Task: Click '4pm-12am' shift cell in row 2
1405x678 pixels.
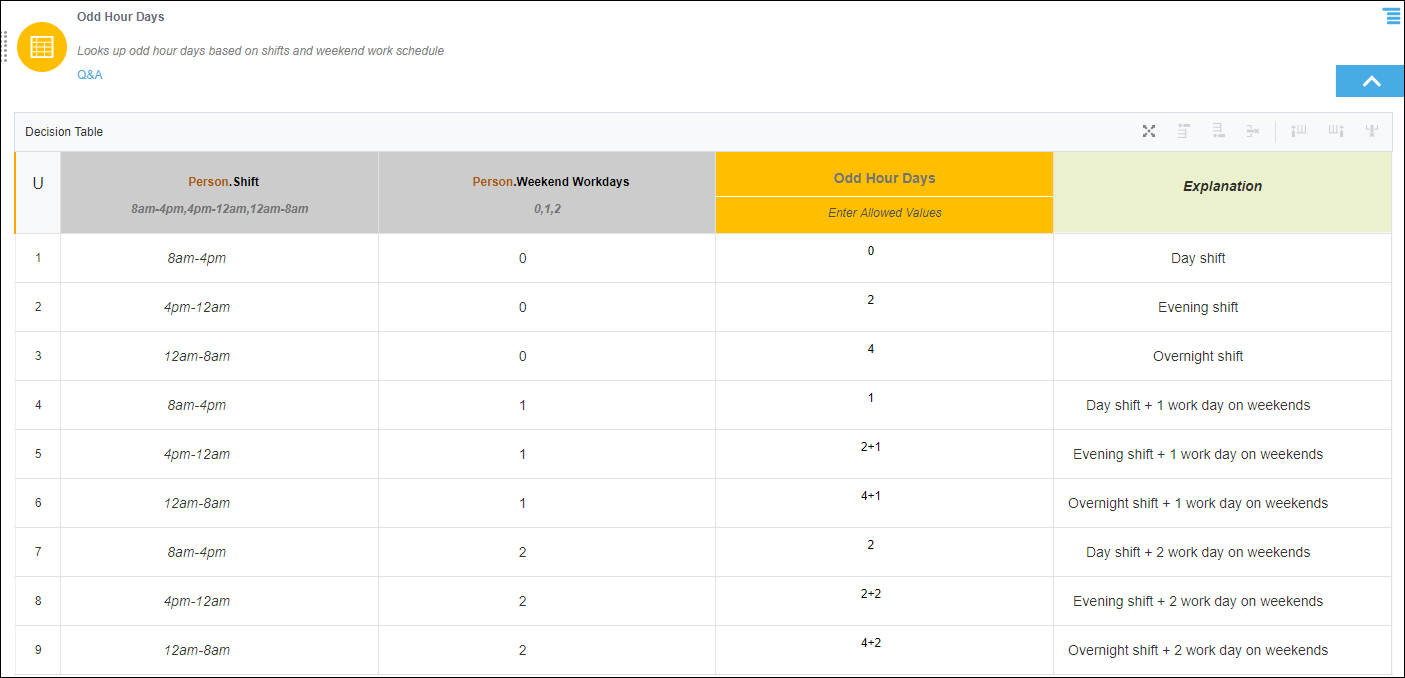Action: (219, 307)
